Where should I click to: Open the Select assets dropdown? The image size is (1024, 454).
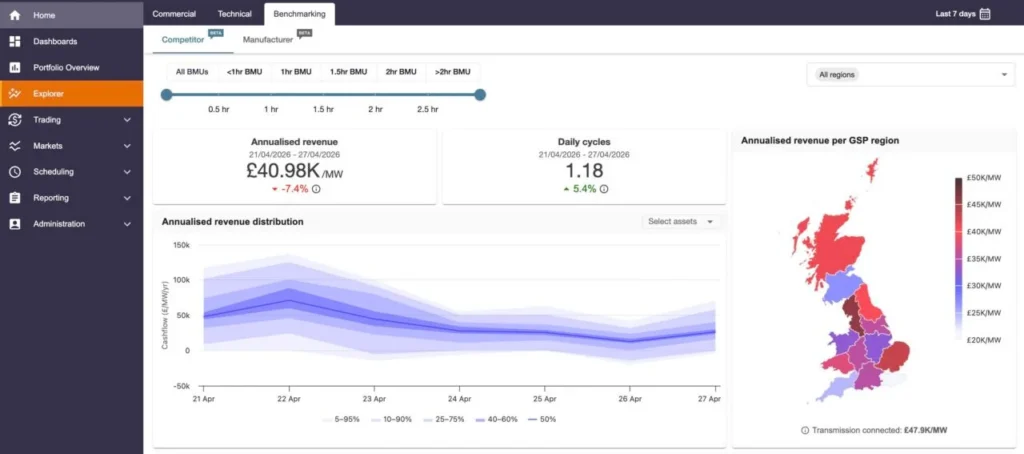pos(681,221)
